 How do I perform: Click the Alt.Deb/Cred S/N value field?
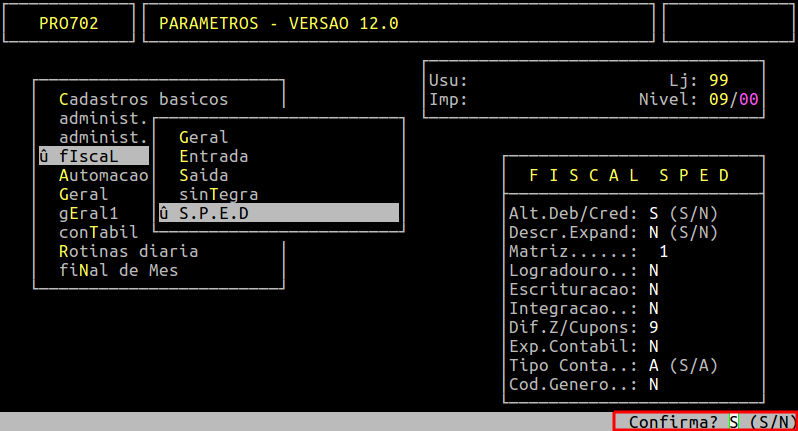point(653,213)
